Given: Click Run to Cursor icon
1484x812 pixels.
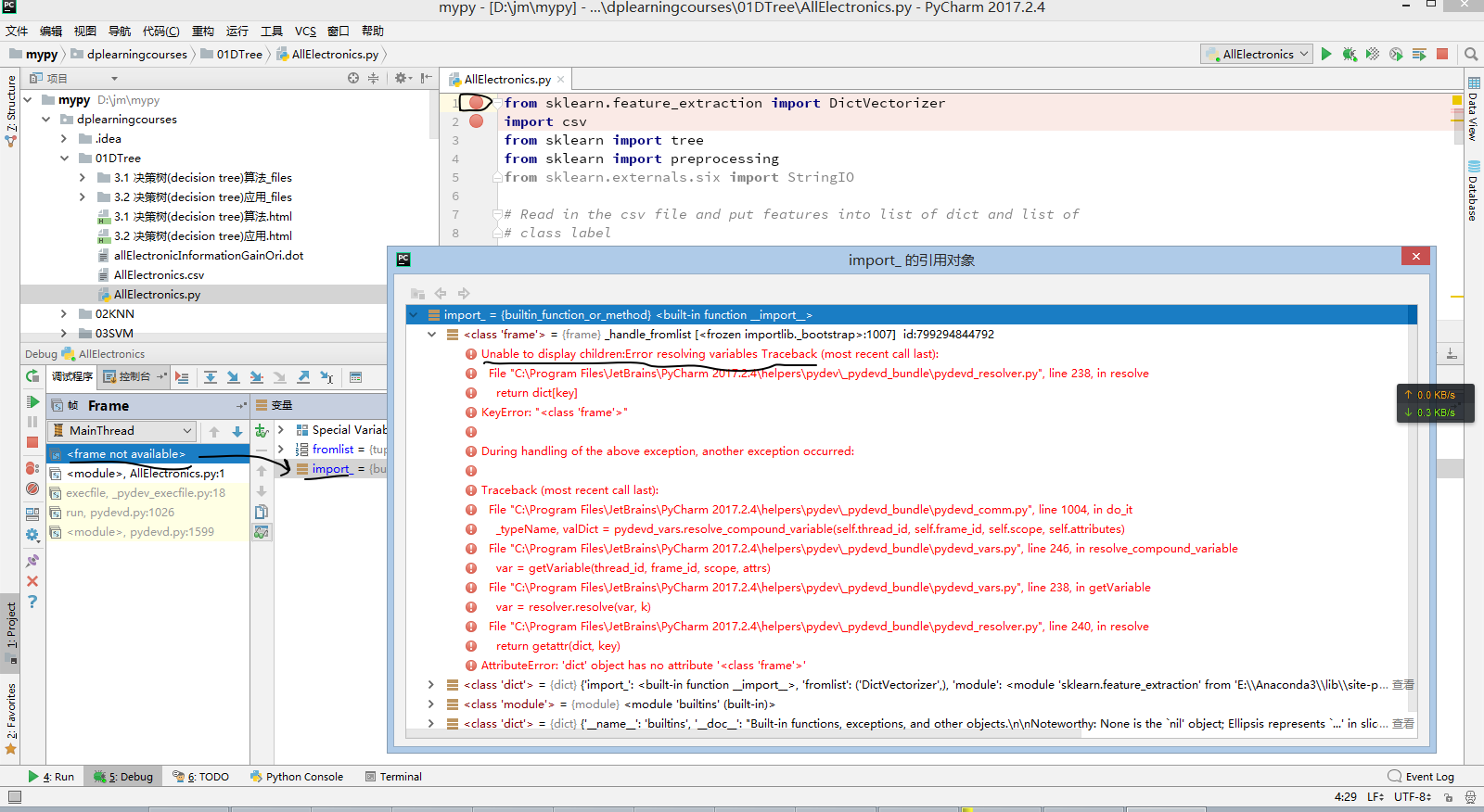Looking at the screenshot, I should pyautogui.click(x=326, y=377).
